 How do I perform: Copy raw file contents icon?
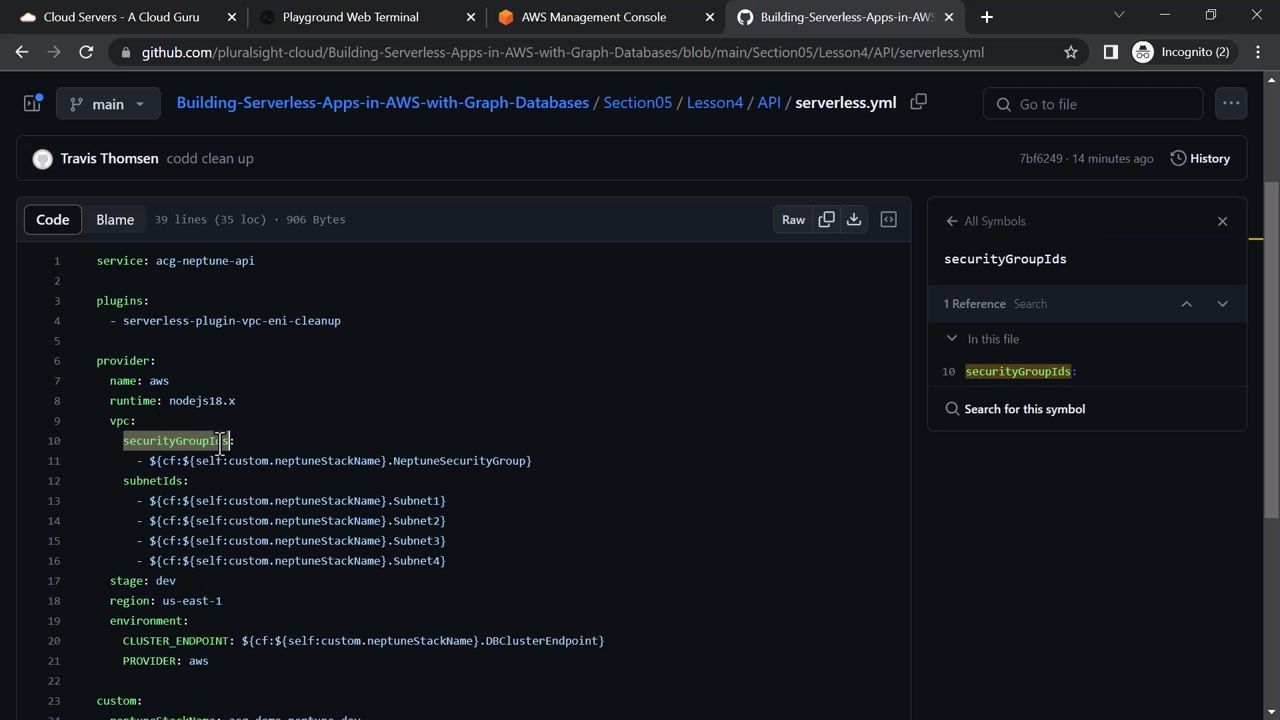tap(826, 220)
